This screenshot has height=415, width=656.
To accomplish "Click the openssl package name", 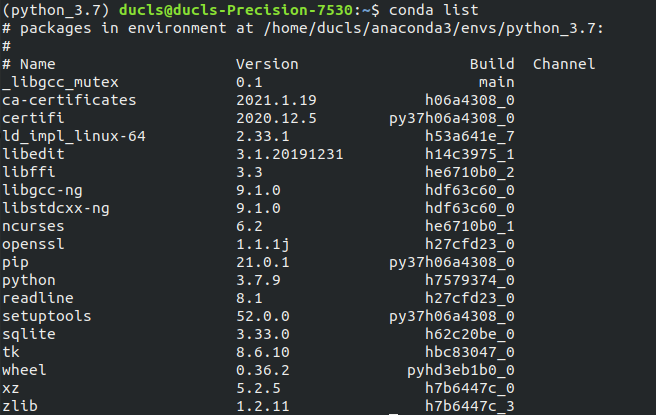I will pos(32,245).
